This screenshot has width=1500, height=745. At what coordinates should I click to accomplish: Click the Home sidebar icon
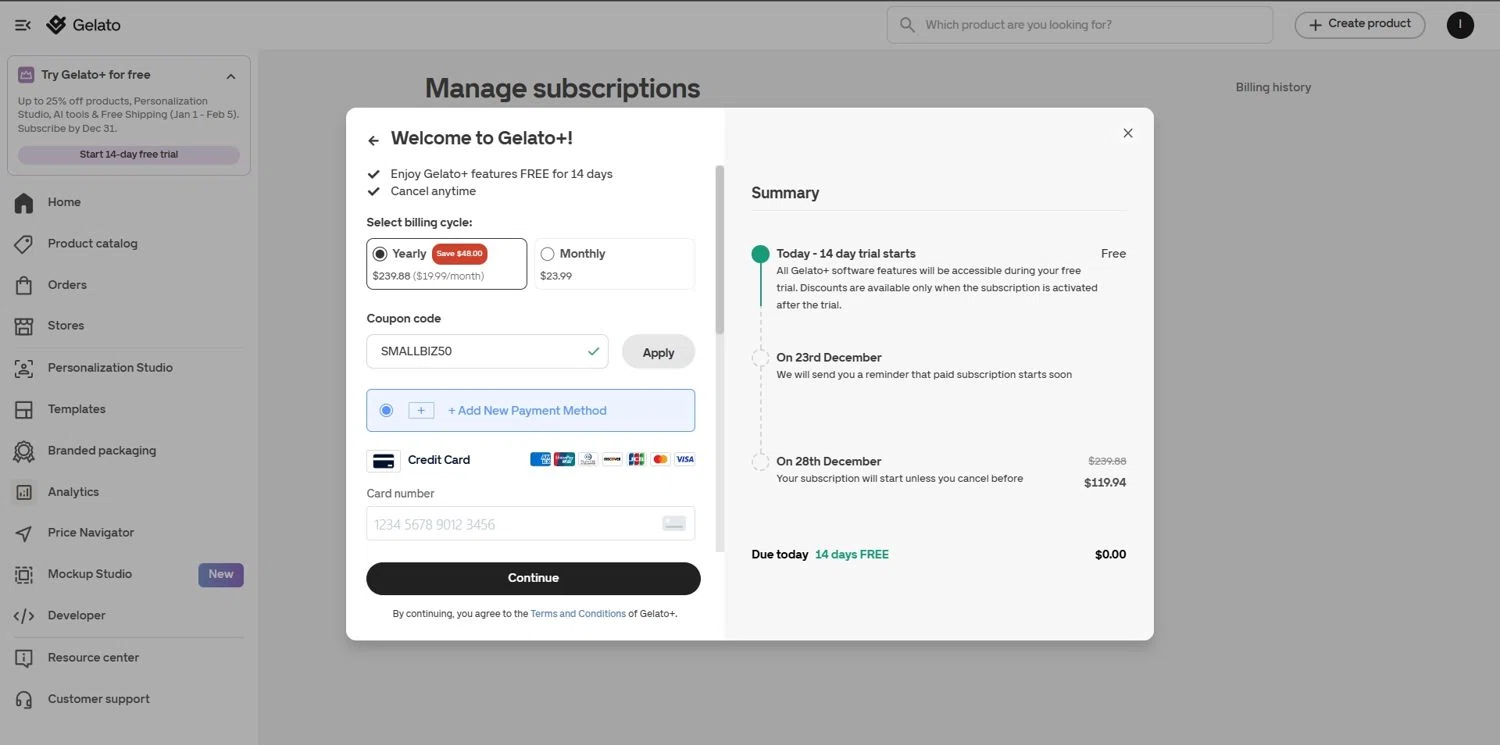click(x=24, y=203)
